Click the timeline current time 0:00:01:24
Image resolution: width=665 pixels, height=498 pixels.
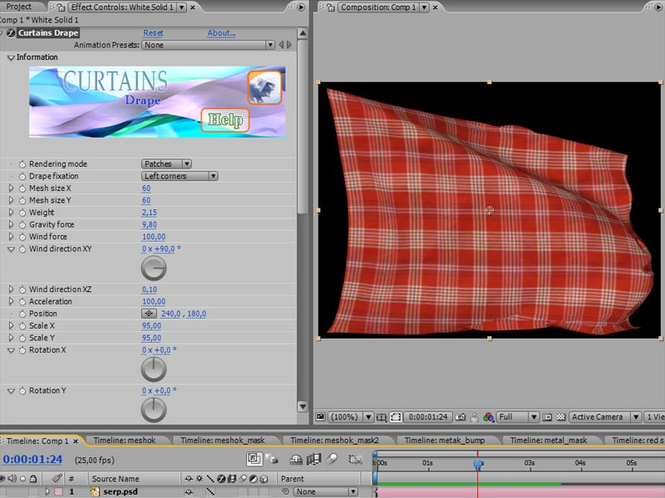(x=33, y=459)
